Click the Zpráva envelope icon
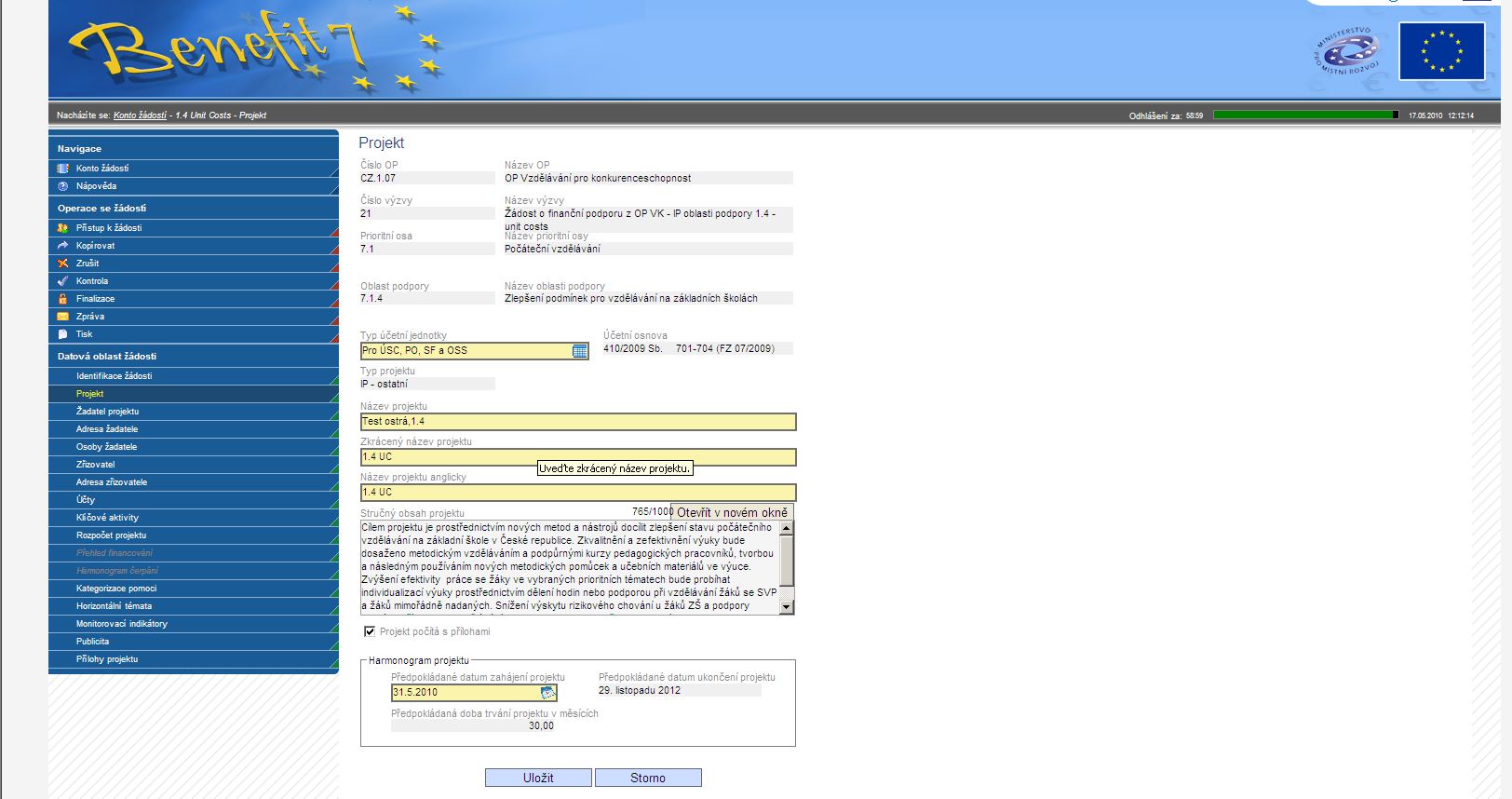The image size is (1512, 799). pyautogui.click(x=63, y=317)
